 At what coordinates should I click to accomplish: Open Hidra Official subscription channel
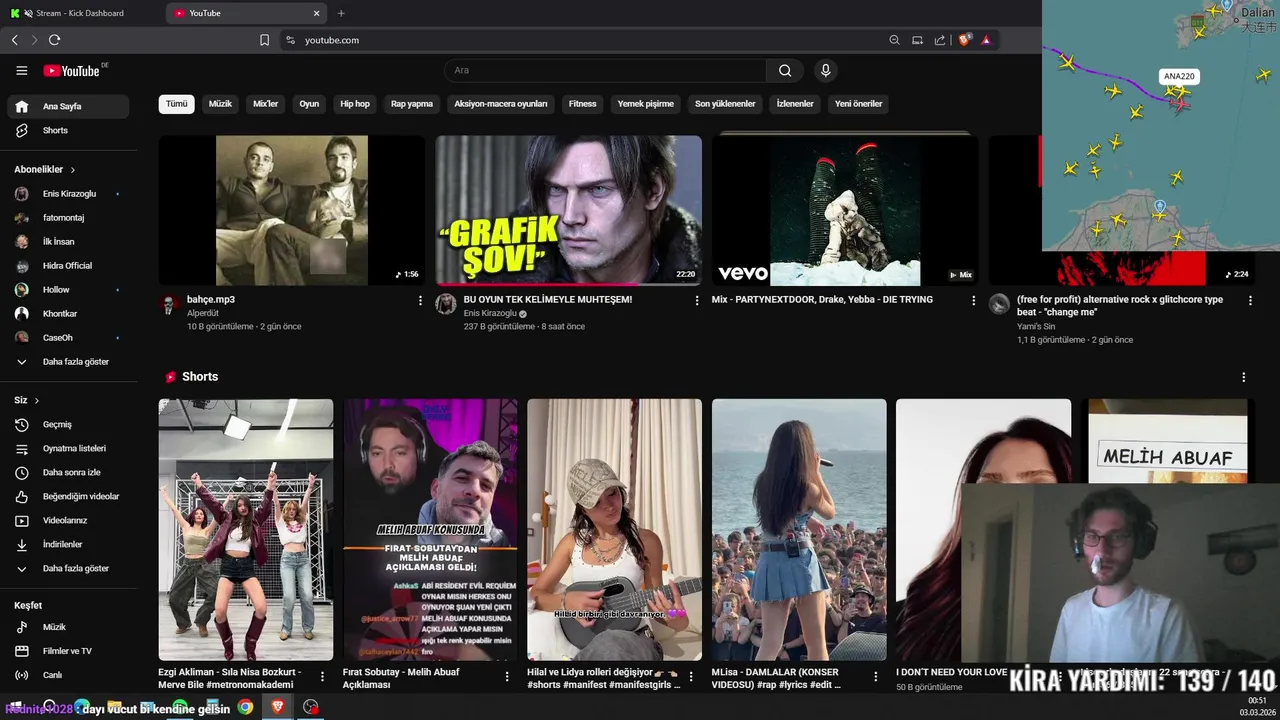[x=68, y=265]
